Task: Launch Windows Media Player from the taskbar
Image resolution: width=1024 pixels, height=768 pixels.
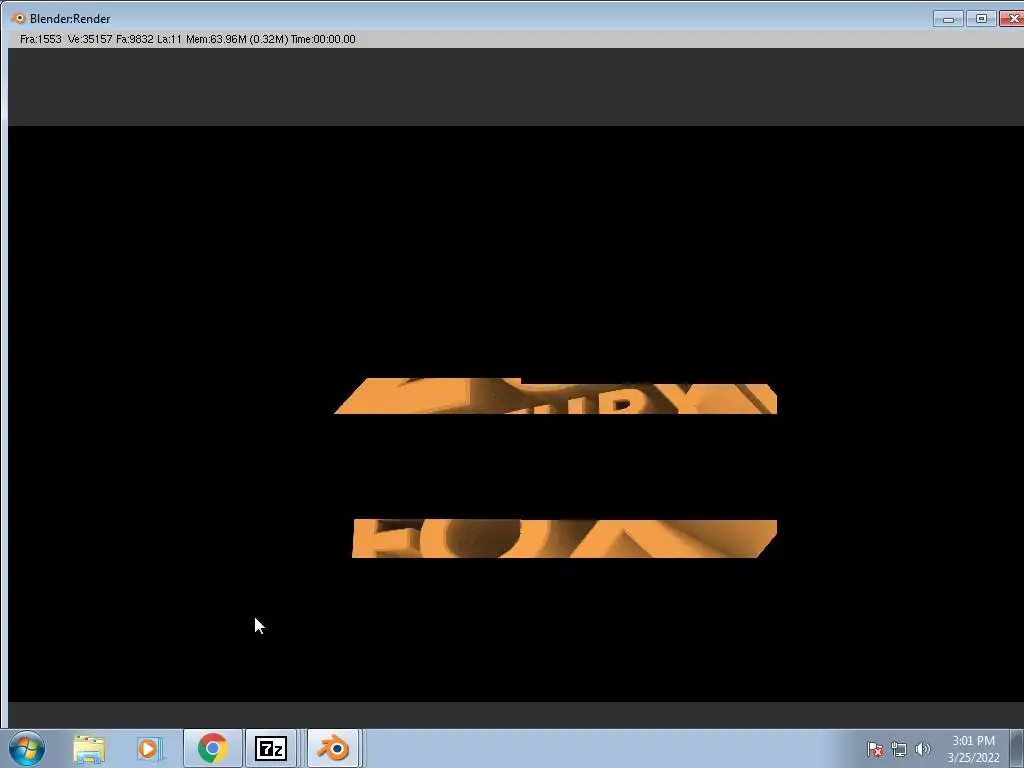Action: click(149, 749)
